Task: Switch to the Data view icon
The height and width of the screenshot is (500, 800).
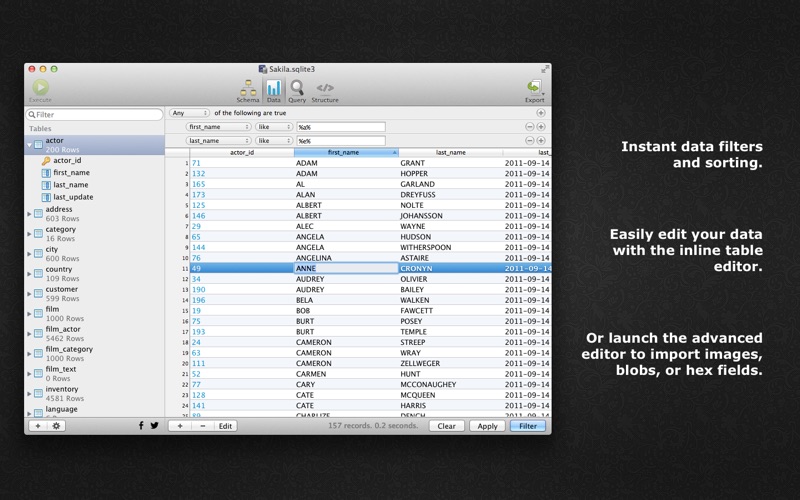Action: click(274, 88)
